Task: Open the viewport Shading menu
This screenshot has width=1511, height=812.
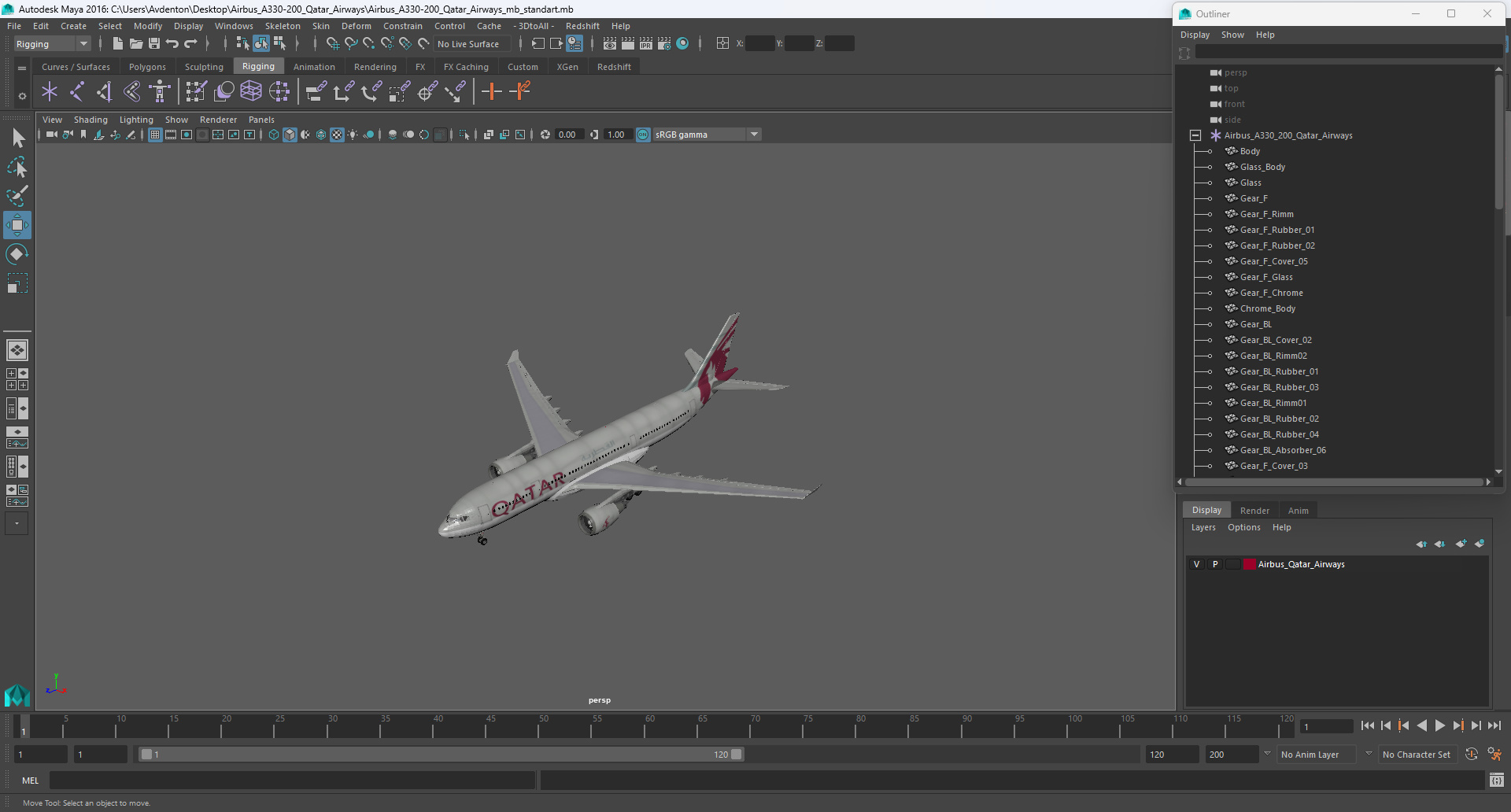Action: pos(91,120)
